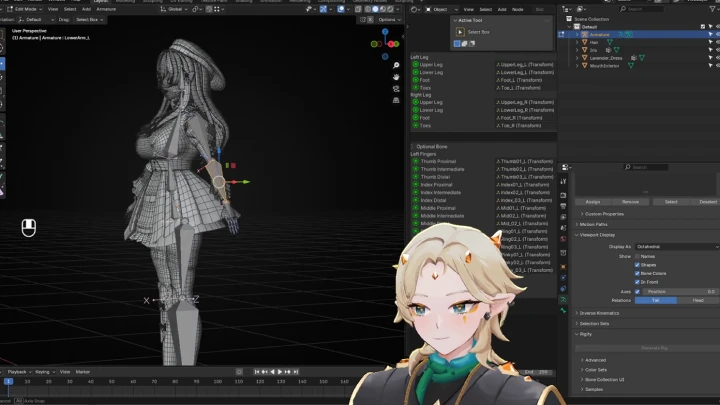720x405 pixels.
Task: Click the Deselect button
Action: 707,202
